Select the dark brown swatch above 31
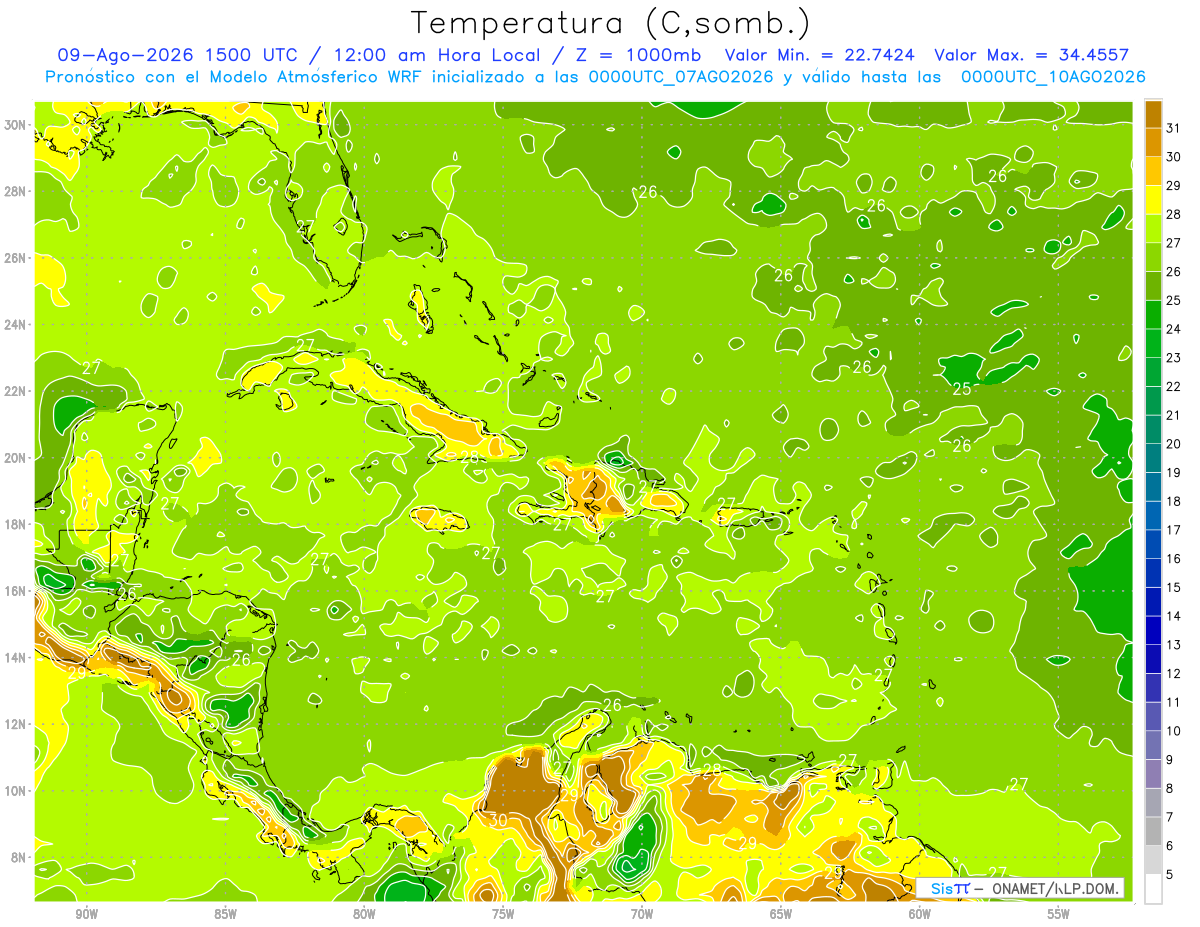The image size is (1200, 927). [x=1153, y=113]
